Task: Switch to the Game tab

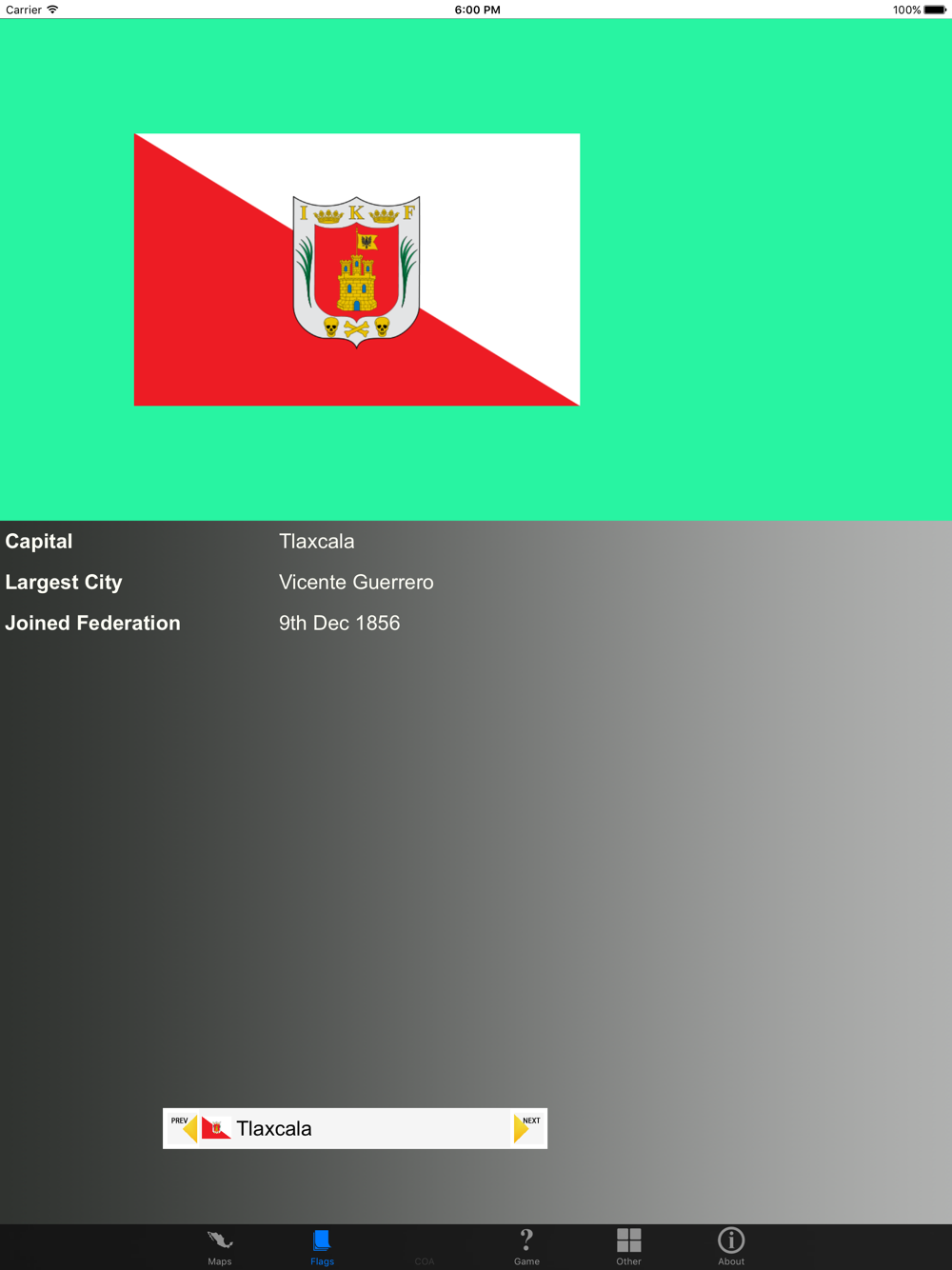Action: click(x=526, y=1246)
